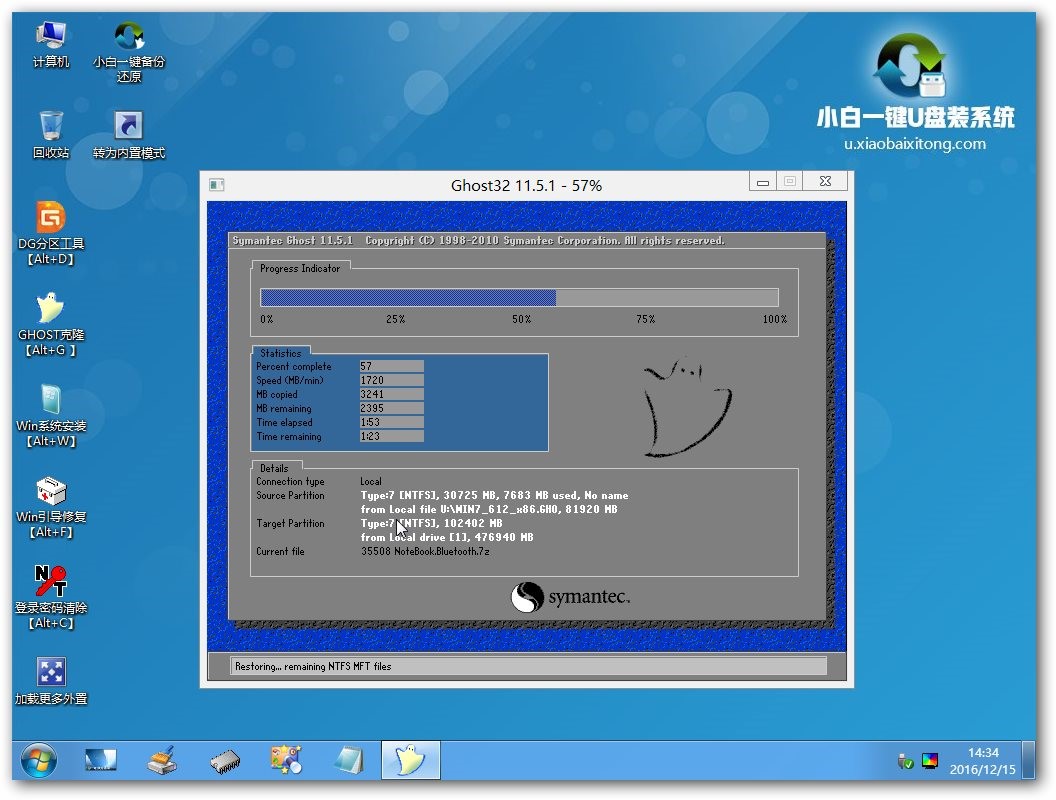Screen dimensions: 1056x800
Task: Launch the memory diagnostic taskbar tool
Action: click(224, 760)
